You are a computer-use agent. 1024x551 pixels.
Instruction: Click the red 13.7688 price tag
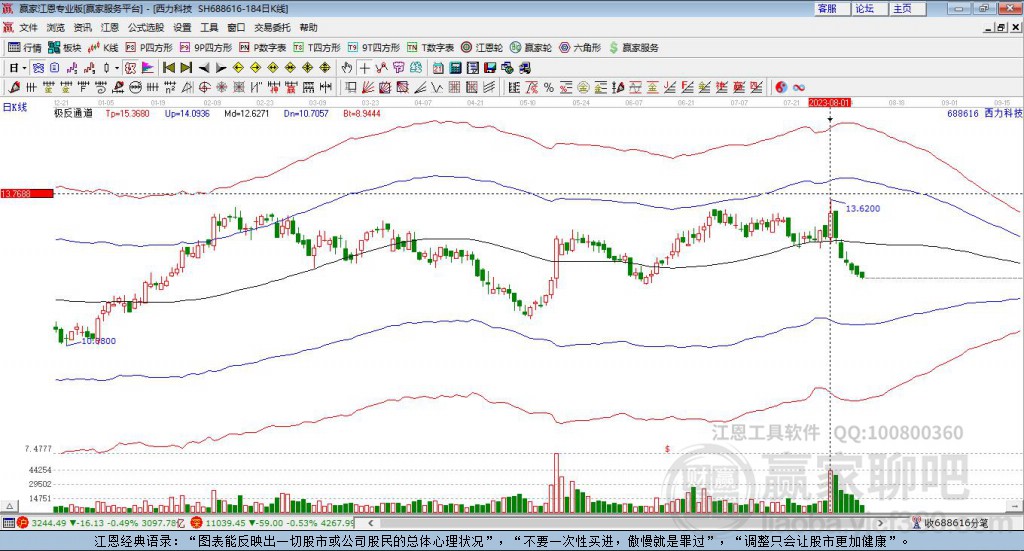[x=27, y=194]
